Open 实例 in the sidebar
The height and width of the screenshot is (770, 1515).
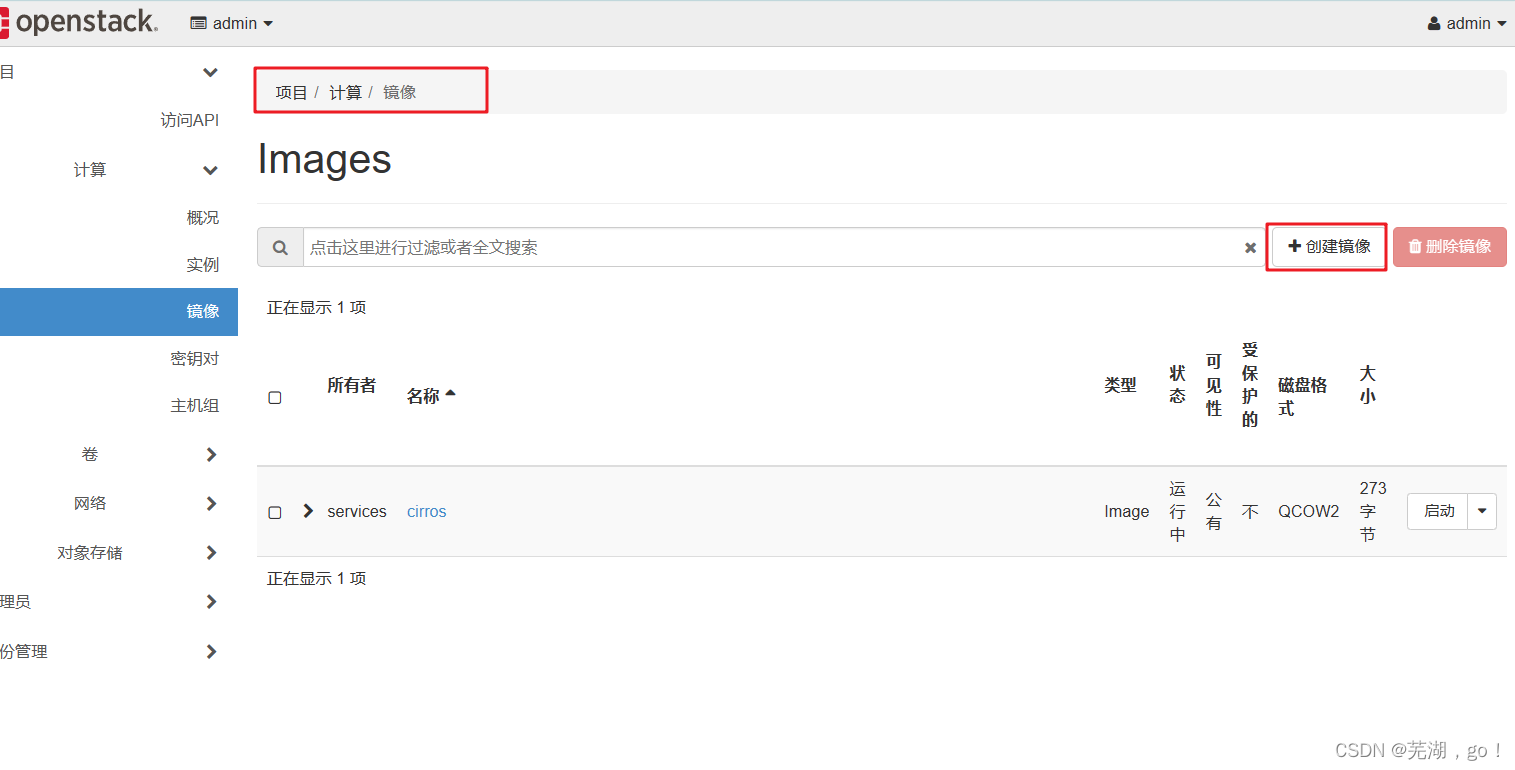(x=203, y=264)
